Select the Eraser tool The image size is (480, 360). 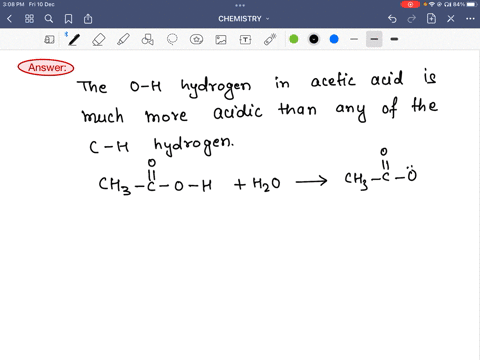coord(98,40)
